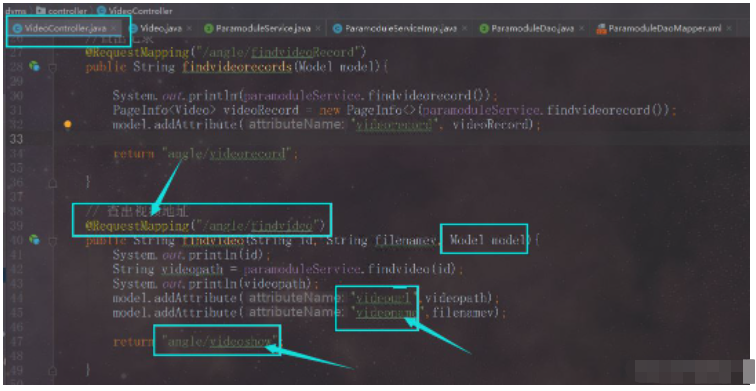
Task: Close the ParamoduleDaoMapper.xml tab
Action: [729, 28]
